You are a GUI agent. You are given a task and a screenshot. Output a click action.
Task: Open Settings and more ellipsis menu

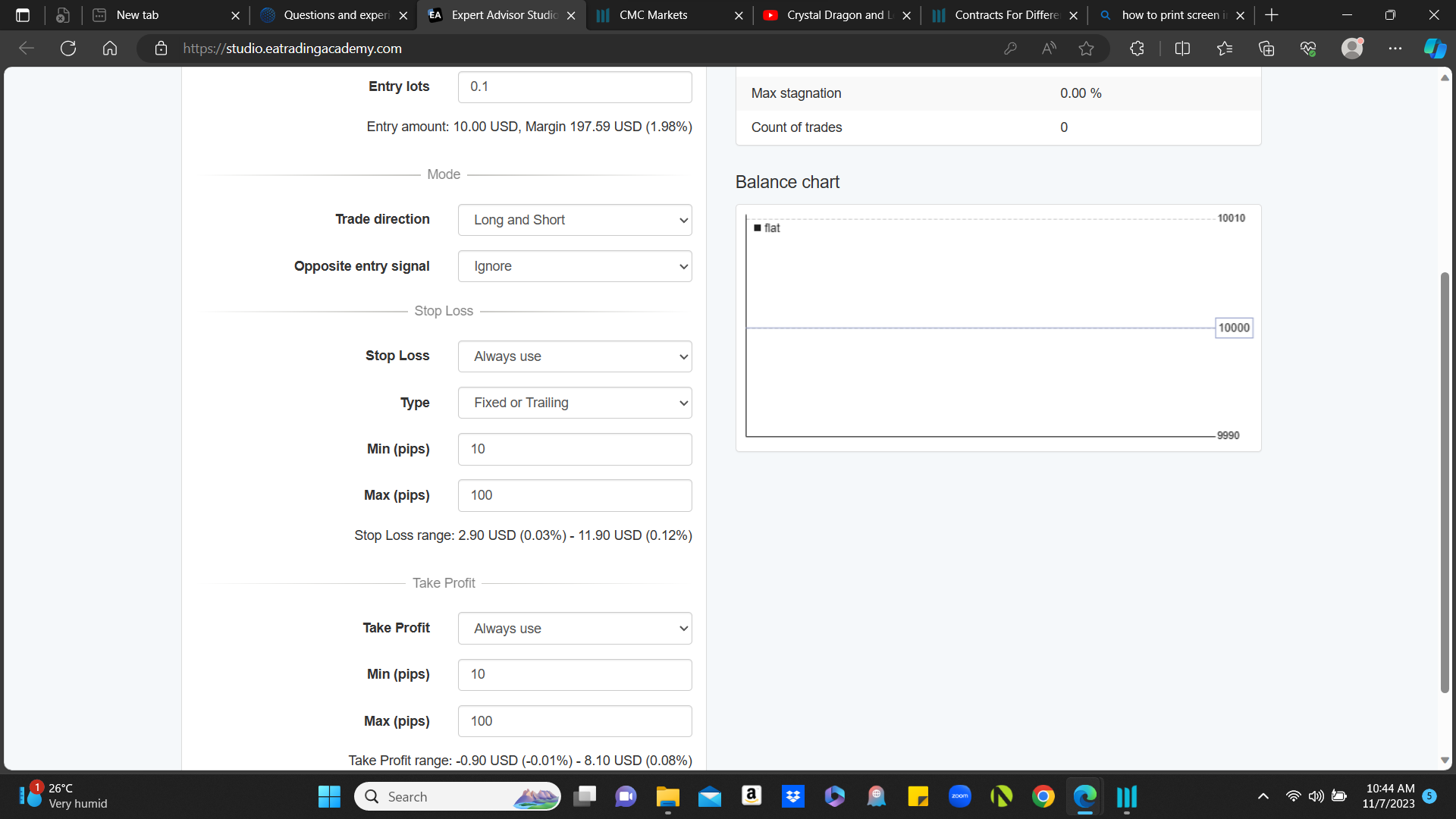(1395, 49)
